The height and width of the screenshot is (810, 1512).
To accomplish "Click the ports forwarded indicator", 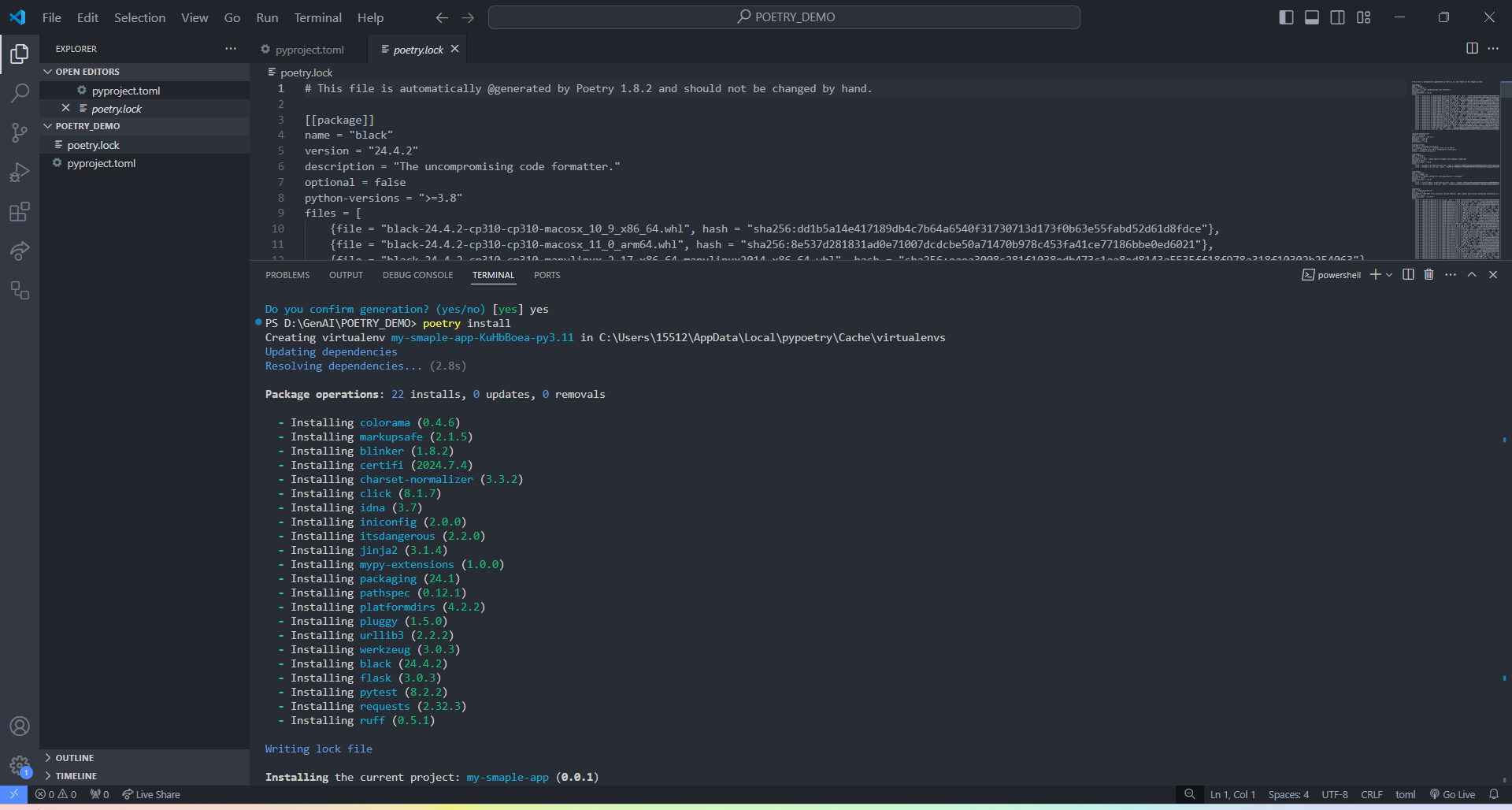I will click(99, 794).
